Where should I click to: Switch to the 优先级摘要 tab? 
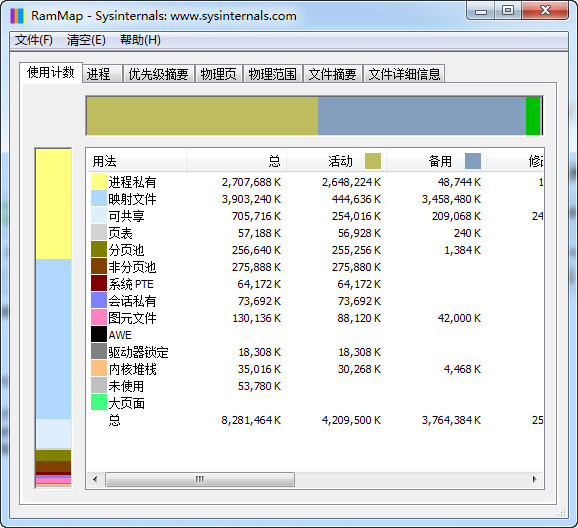coord(159,74)
